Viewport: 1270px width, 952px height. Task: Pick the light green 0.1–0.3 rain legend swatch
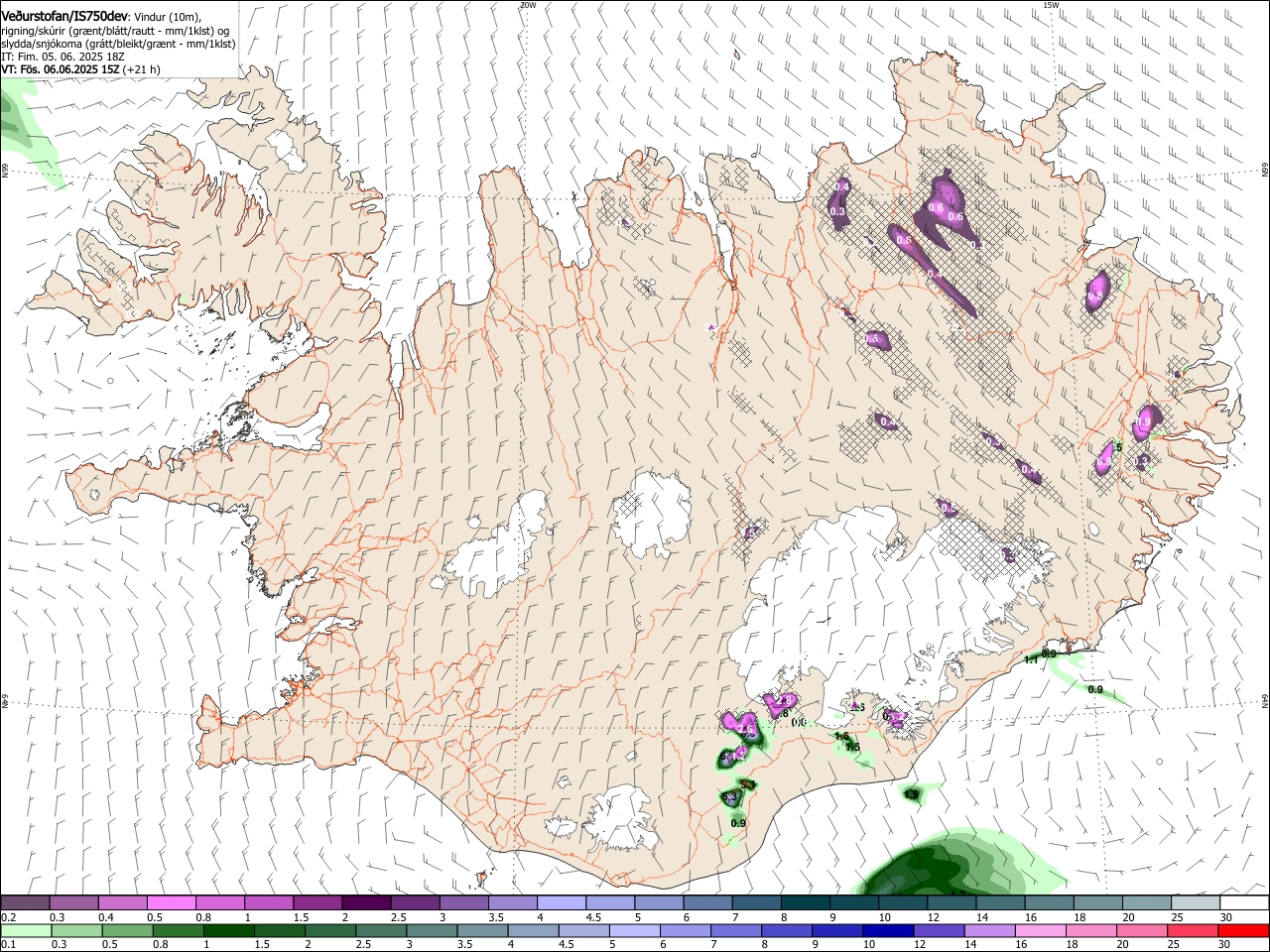25,930
